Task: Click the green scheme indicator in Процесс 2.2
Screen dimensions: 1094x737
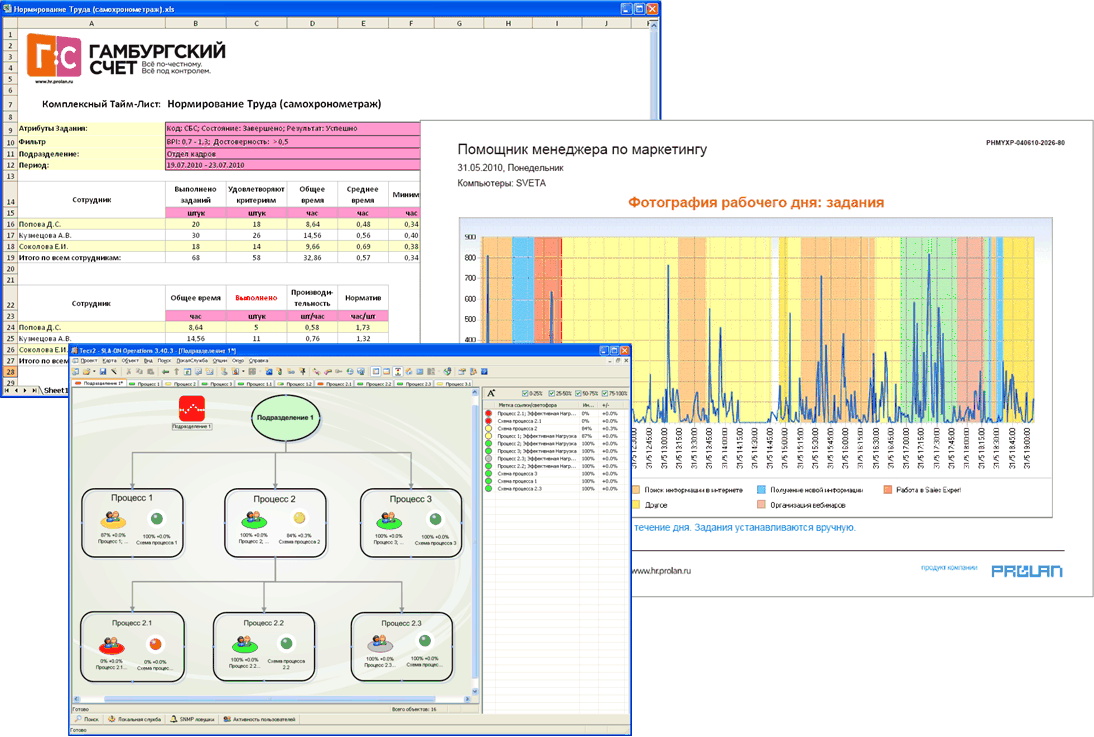Action: tap(286, 643)
